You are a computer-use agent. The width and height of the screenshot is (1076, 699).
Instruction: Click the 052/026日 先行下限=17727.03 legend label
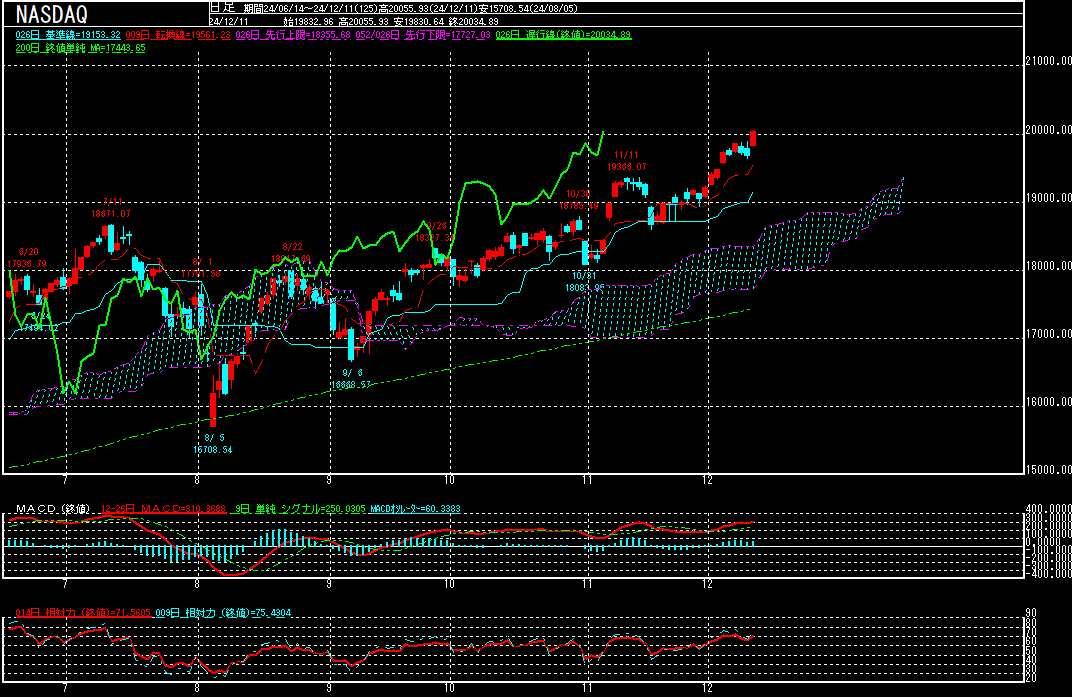tap(423, 35)
